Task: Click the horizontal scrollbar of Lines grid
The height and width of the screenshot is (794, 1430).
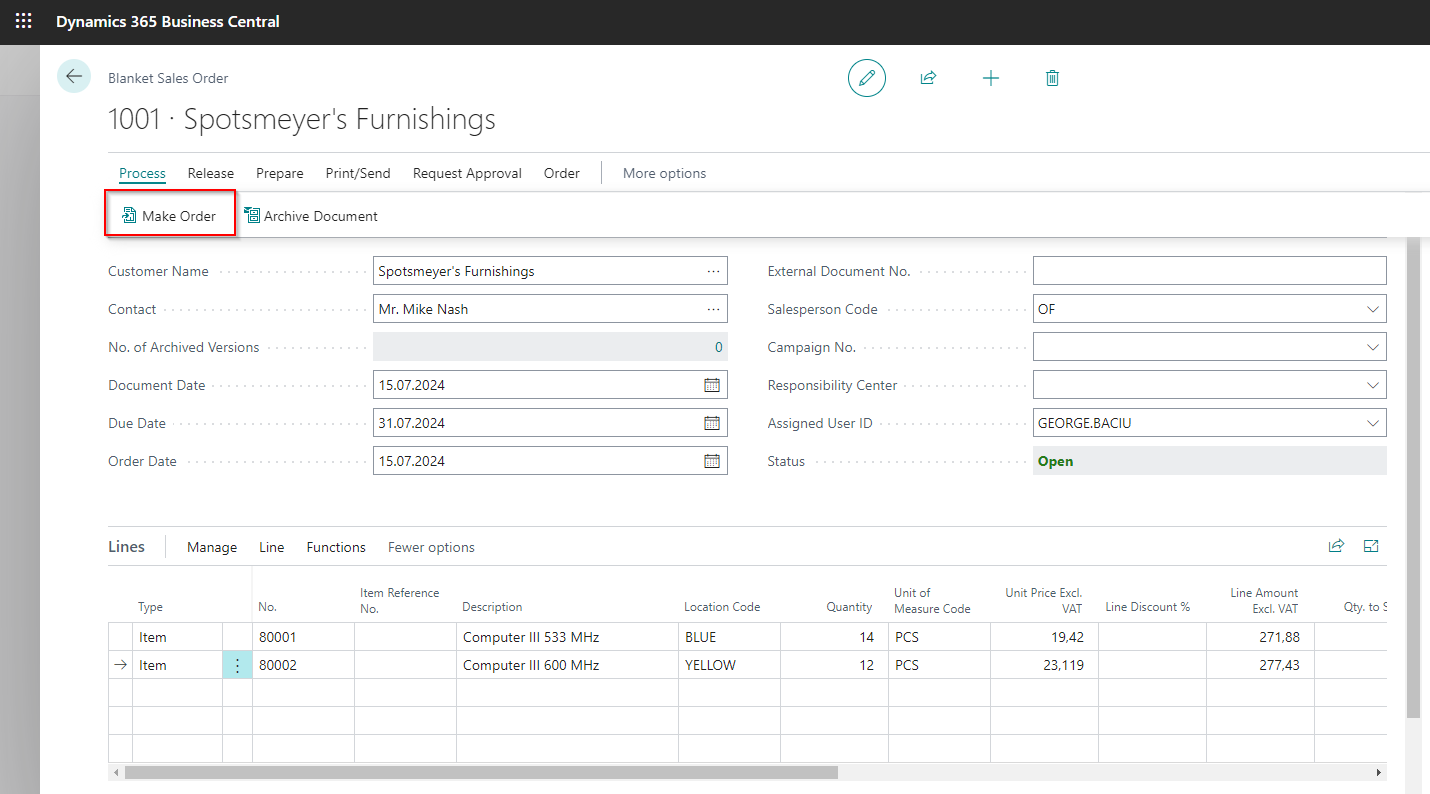Action: (481, 773)
